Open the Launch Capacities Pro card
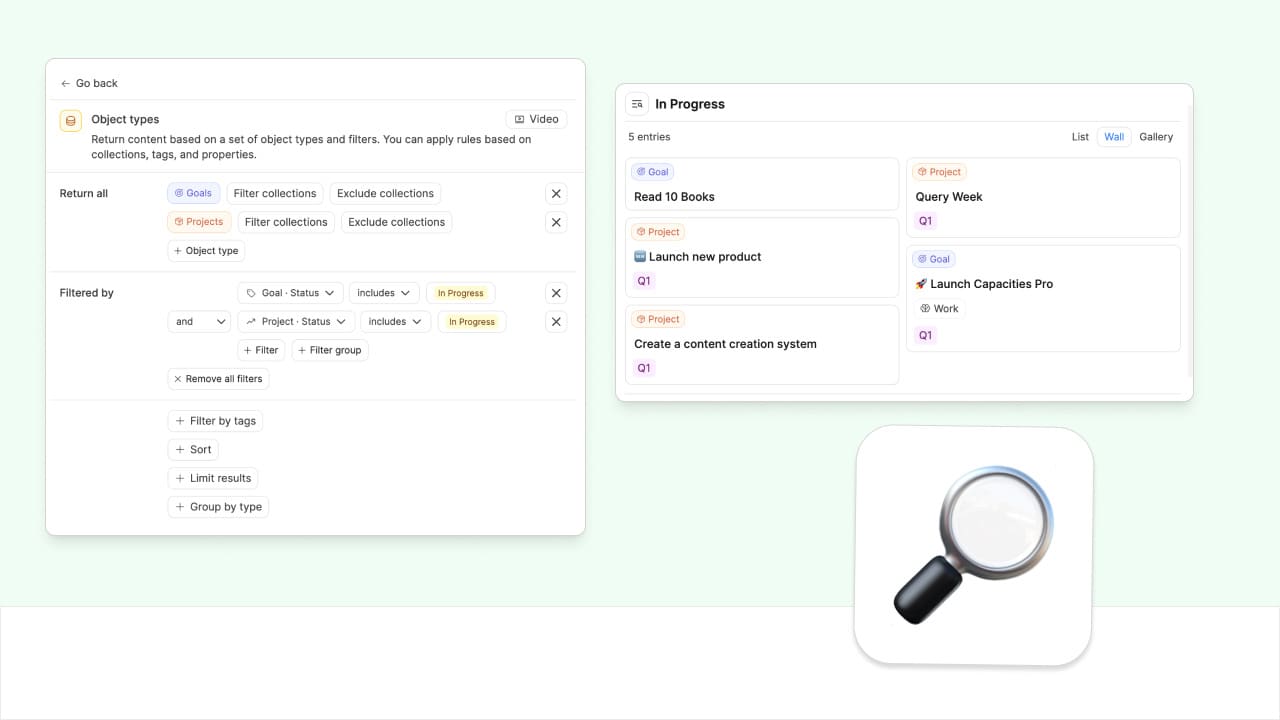Viewport: 1280px width, 720px height. click(x=990, y=284)
